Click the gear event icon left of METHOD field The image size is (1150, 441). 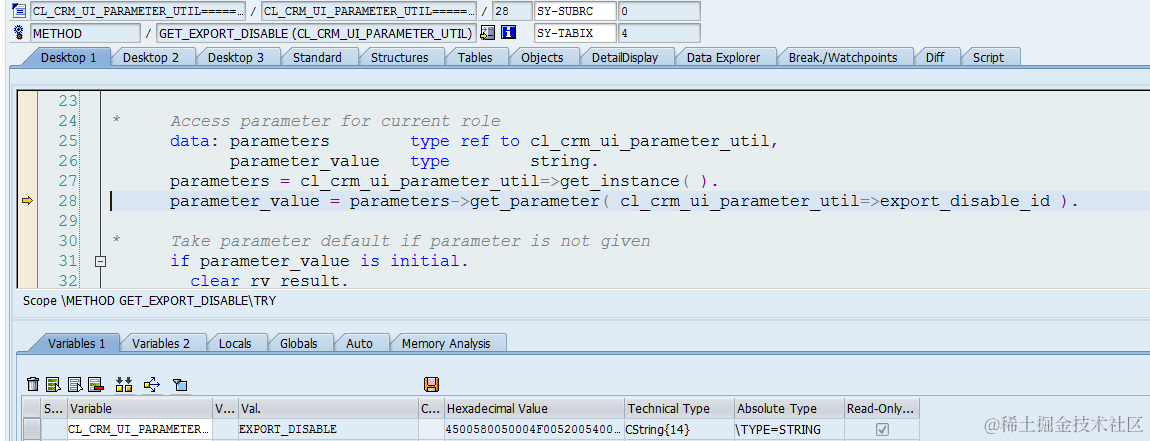(x=19, y=33)
